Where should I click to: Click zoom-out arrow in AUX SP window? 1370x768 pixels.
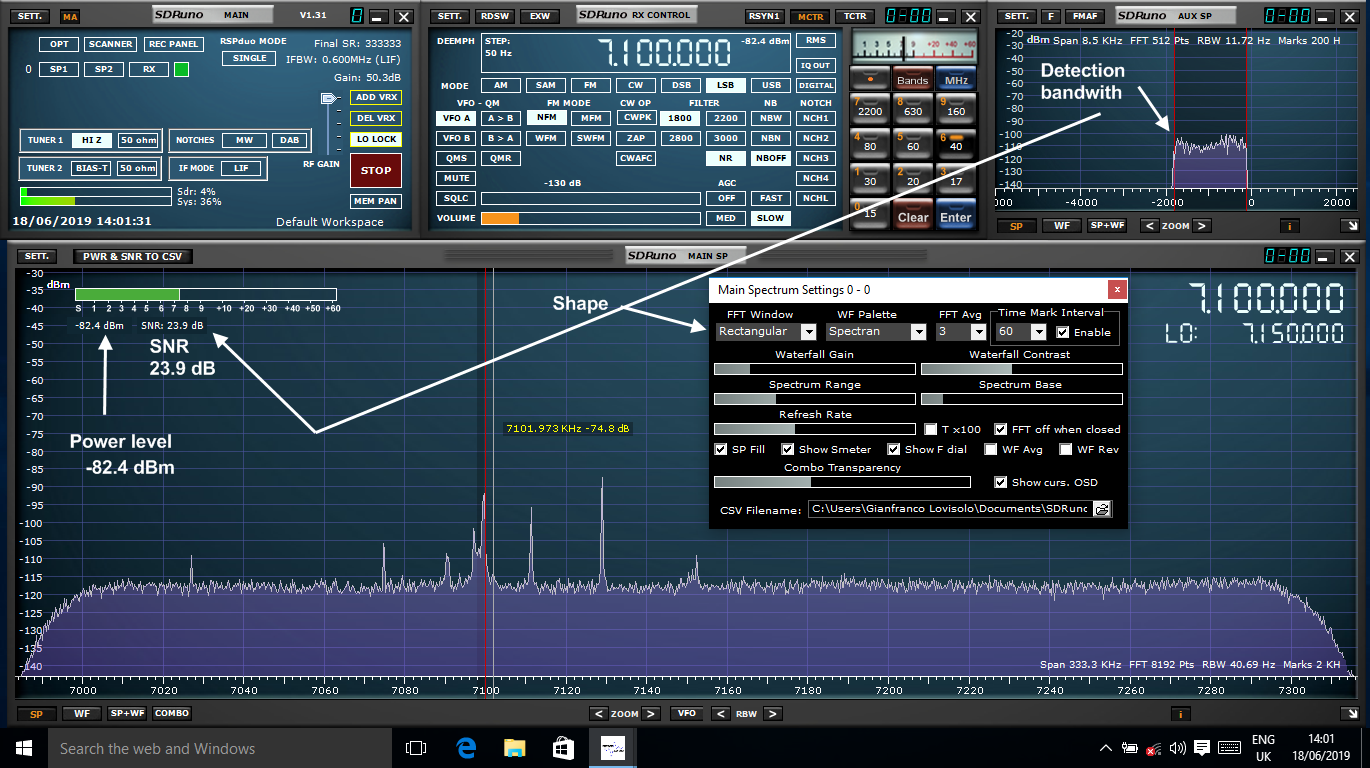pyautogui.click(x=1149, y=226)
